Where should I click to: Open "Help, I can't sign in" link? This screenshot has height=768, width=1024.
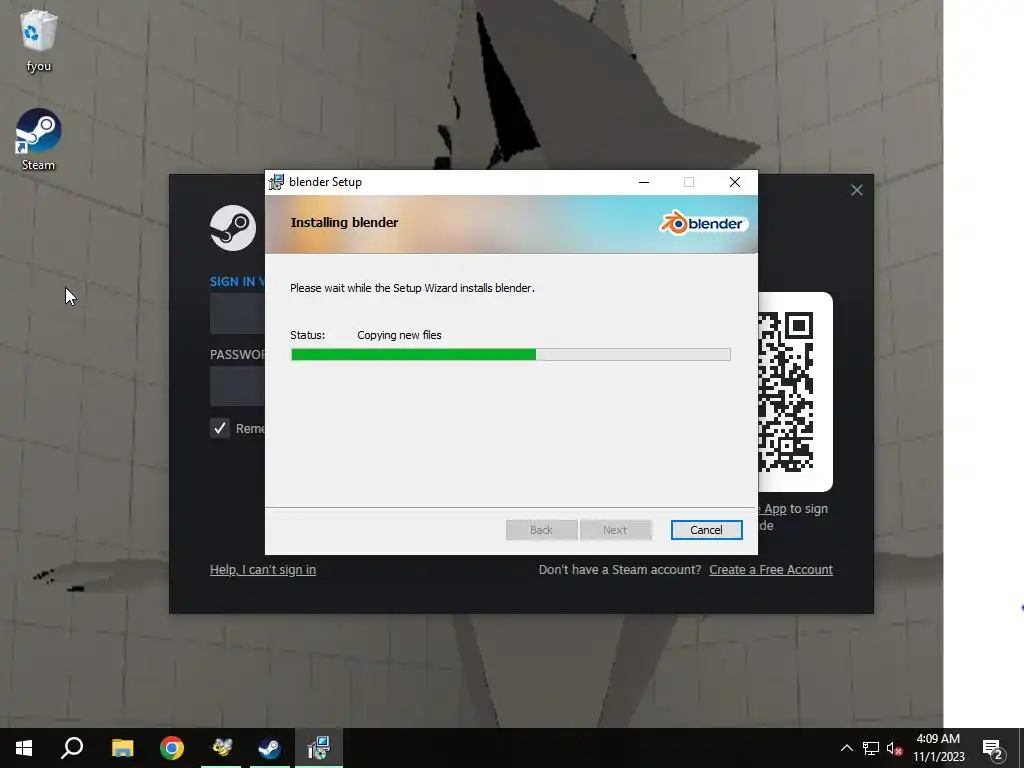point(263,569)
